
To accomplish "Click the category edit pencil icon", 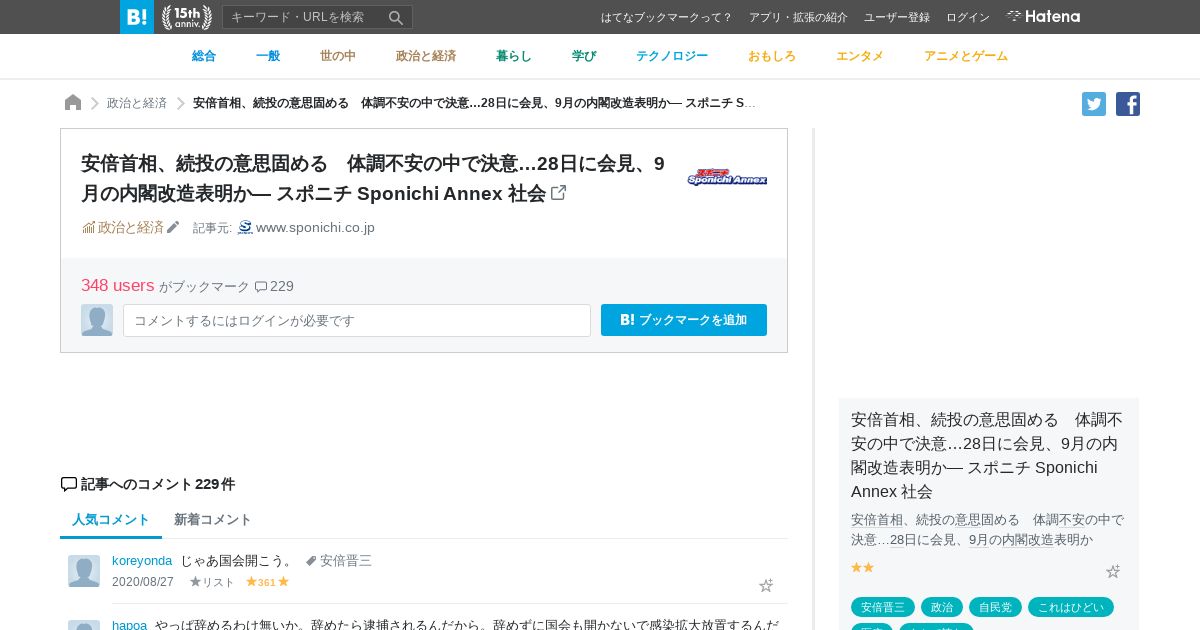I will click(173, 227).
